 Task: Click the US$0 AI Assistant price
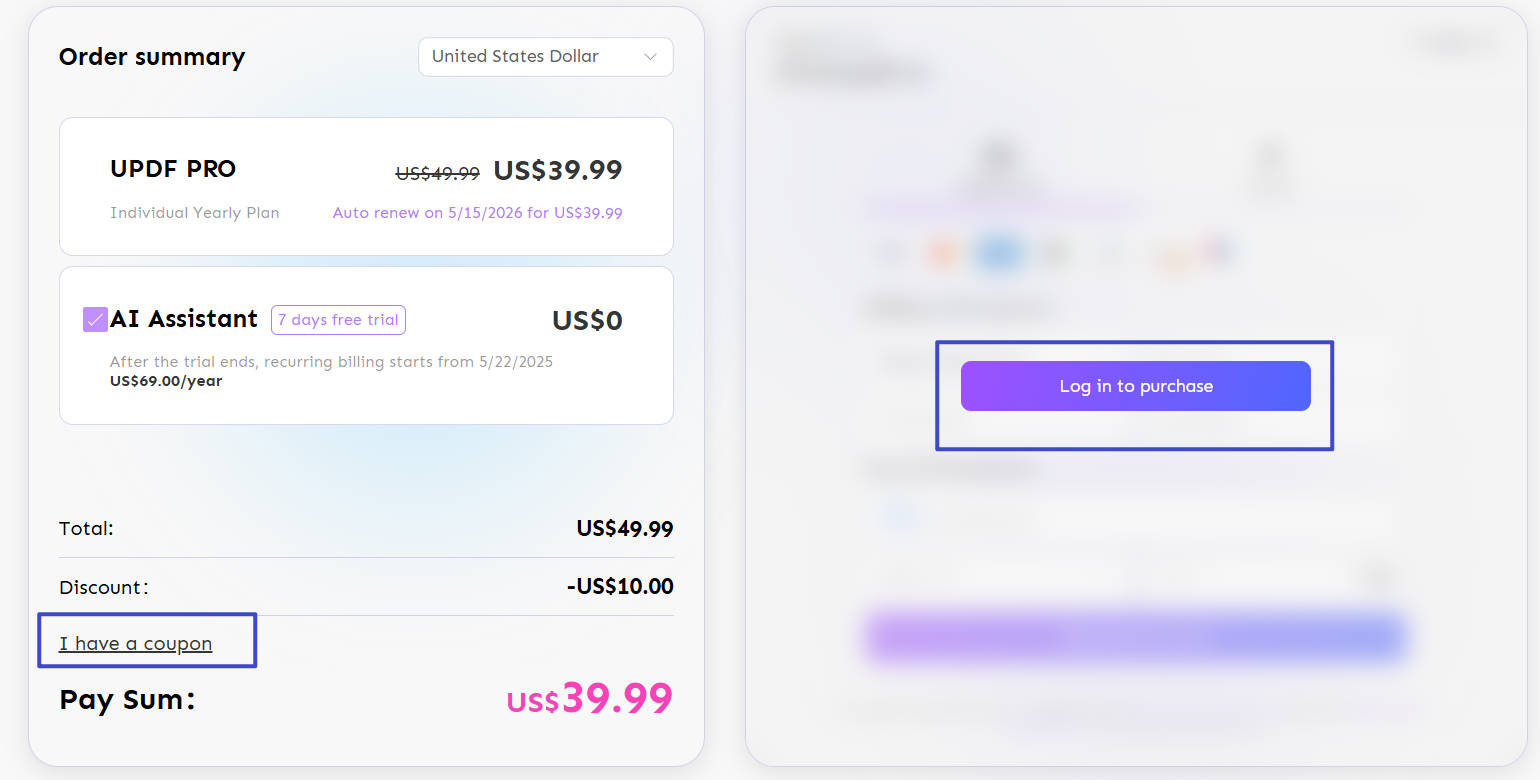(587, 321)
